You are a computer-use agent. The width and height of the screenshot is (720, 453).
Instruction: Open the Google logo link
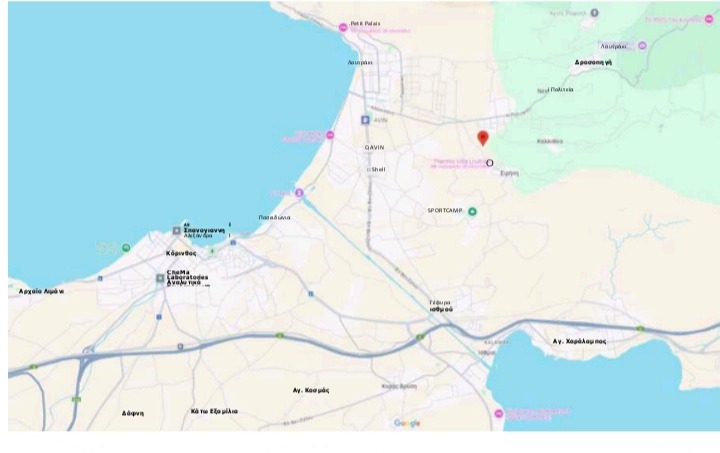407,423
